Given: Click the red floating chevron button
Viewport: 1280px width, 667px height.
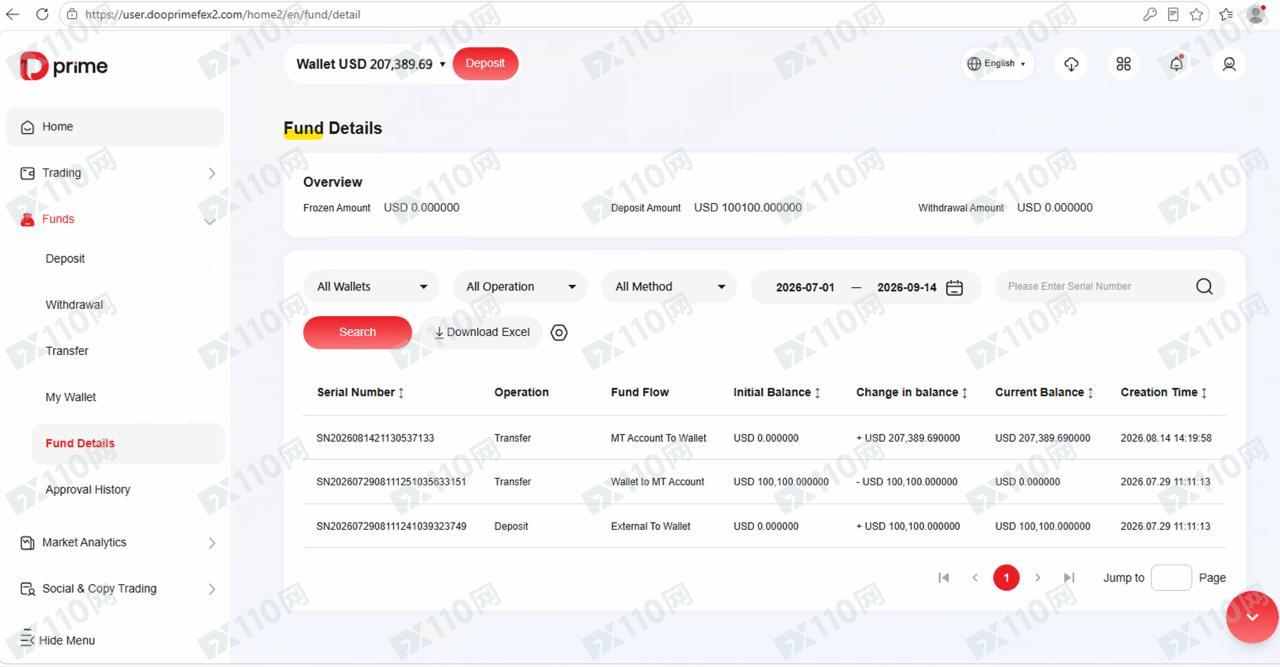Looking at the screenshot, I should (1252, 616).
